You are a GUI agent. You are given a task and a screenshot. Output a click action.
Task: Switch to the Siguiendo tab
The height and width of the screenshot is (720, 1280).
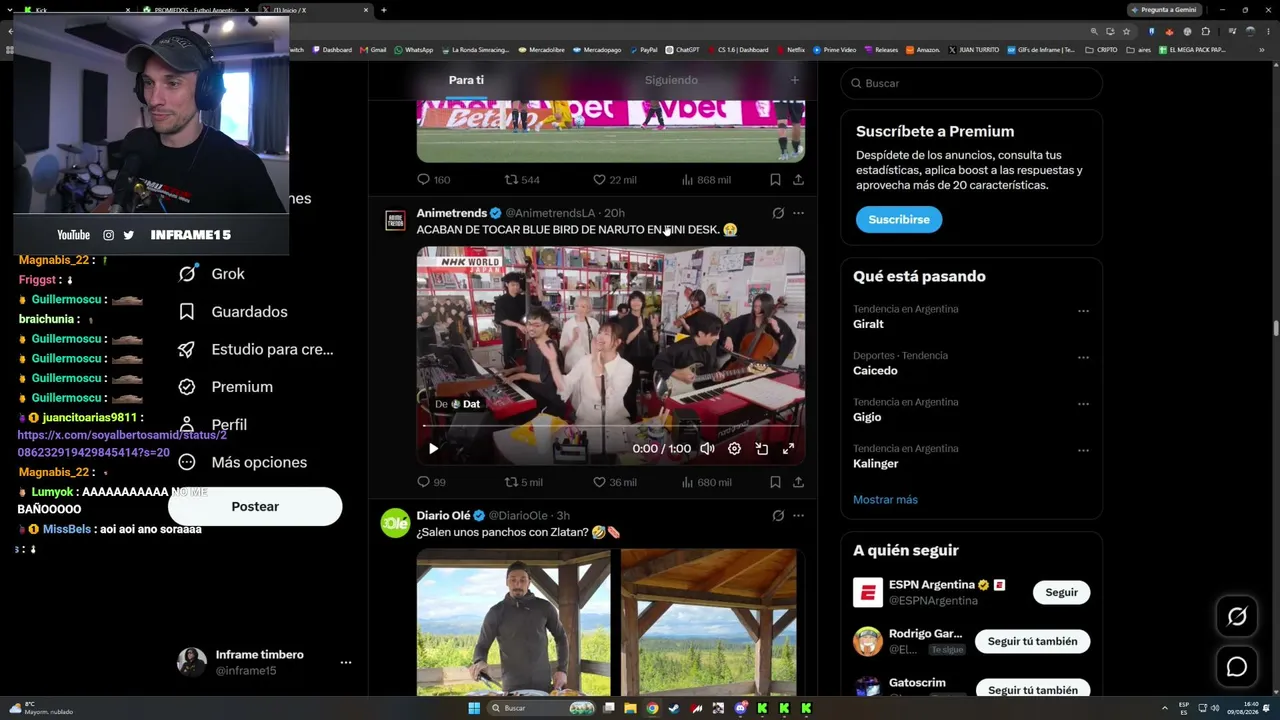click(x=671, y=80)
